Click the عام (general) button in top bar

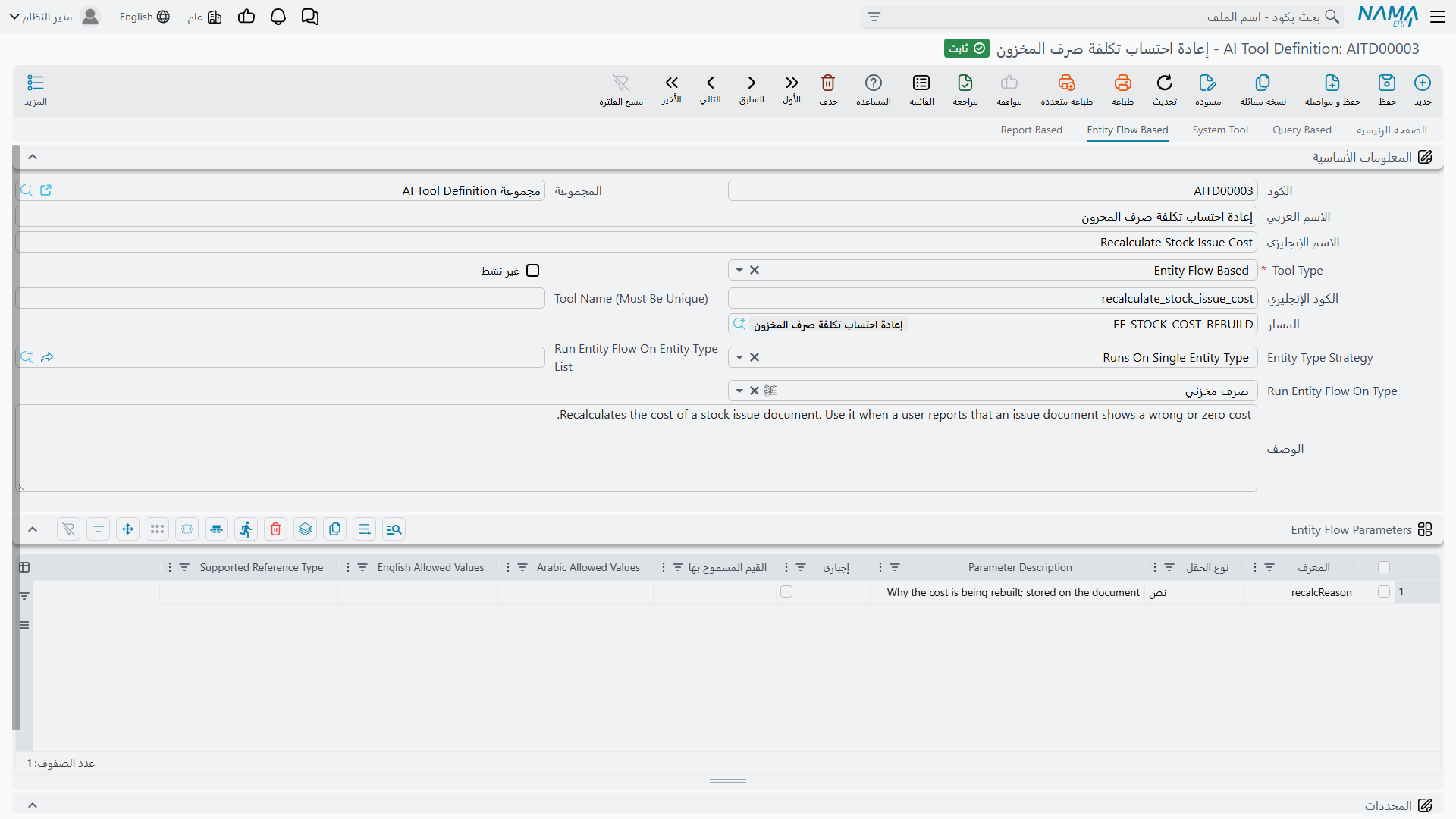click(x=205, y=17)
